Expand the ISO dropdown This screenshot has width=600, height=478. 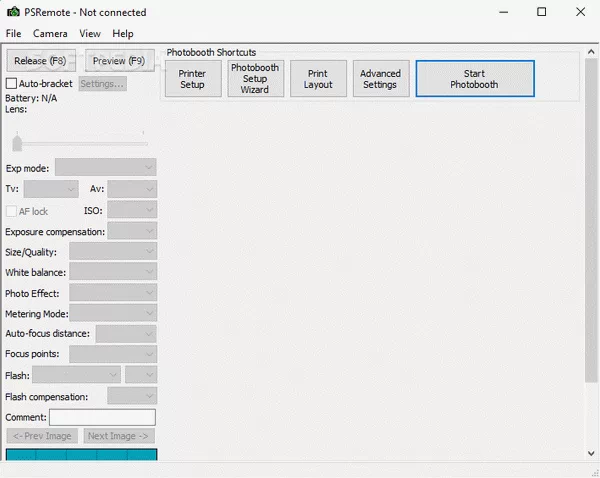[132, 210]
